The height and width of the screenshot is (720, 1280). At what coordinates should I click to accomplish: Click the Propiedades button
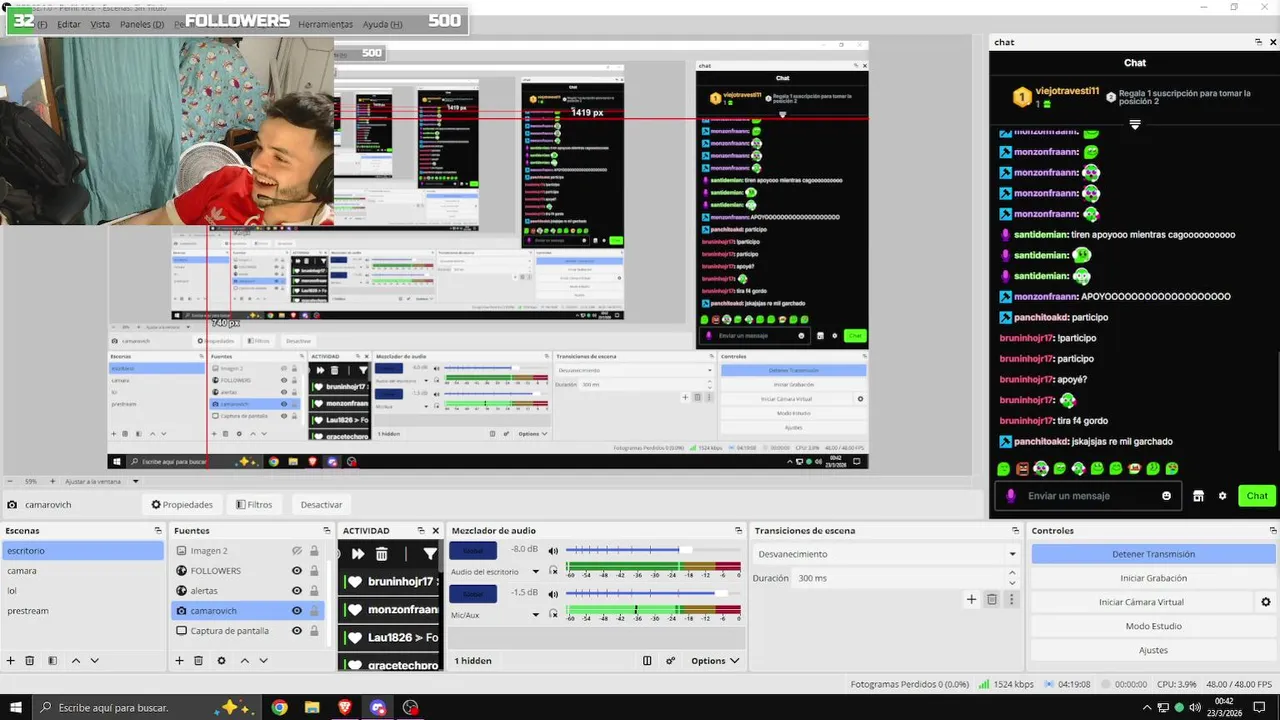(182, 505)
